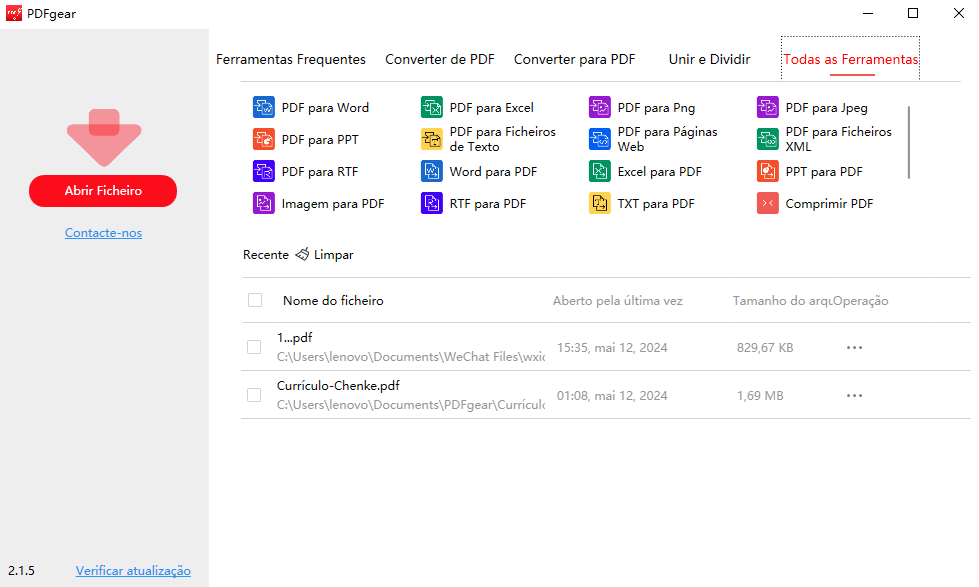Tick the checkbox for Currículo-Chenke.pdf

(x=254, y=395)
